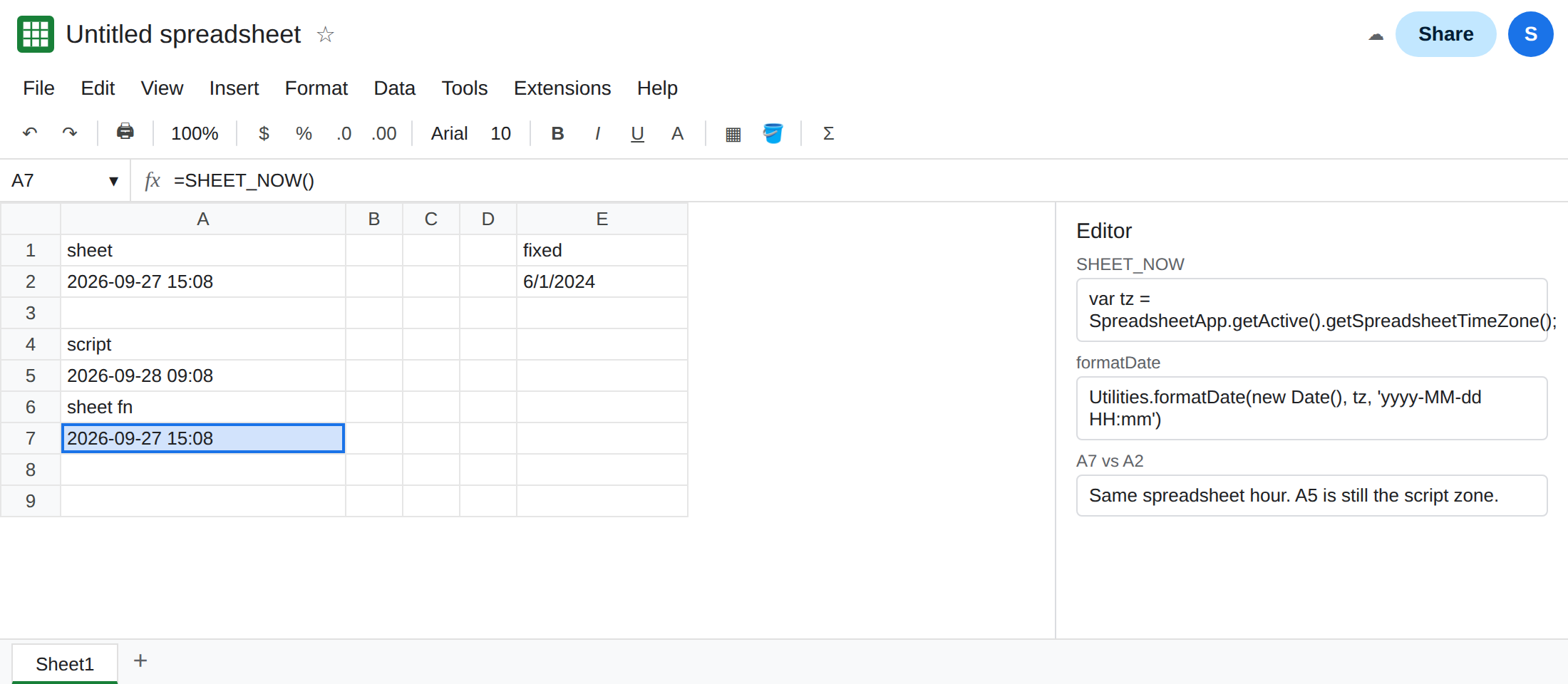Viewport: 1568px width, 684px height.
Task: Click the Sheets app logo icon
Action: [36, 34]
